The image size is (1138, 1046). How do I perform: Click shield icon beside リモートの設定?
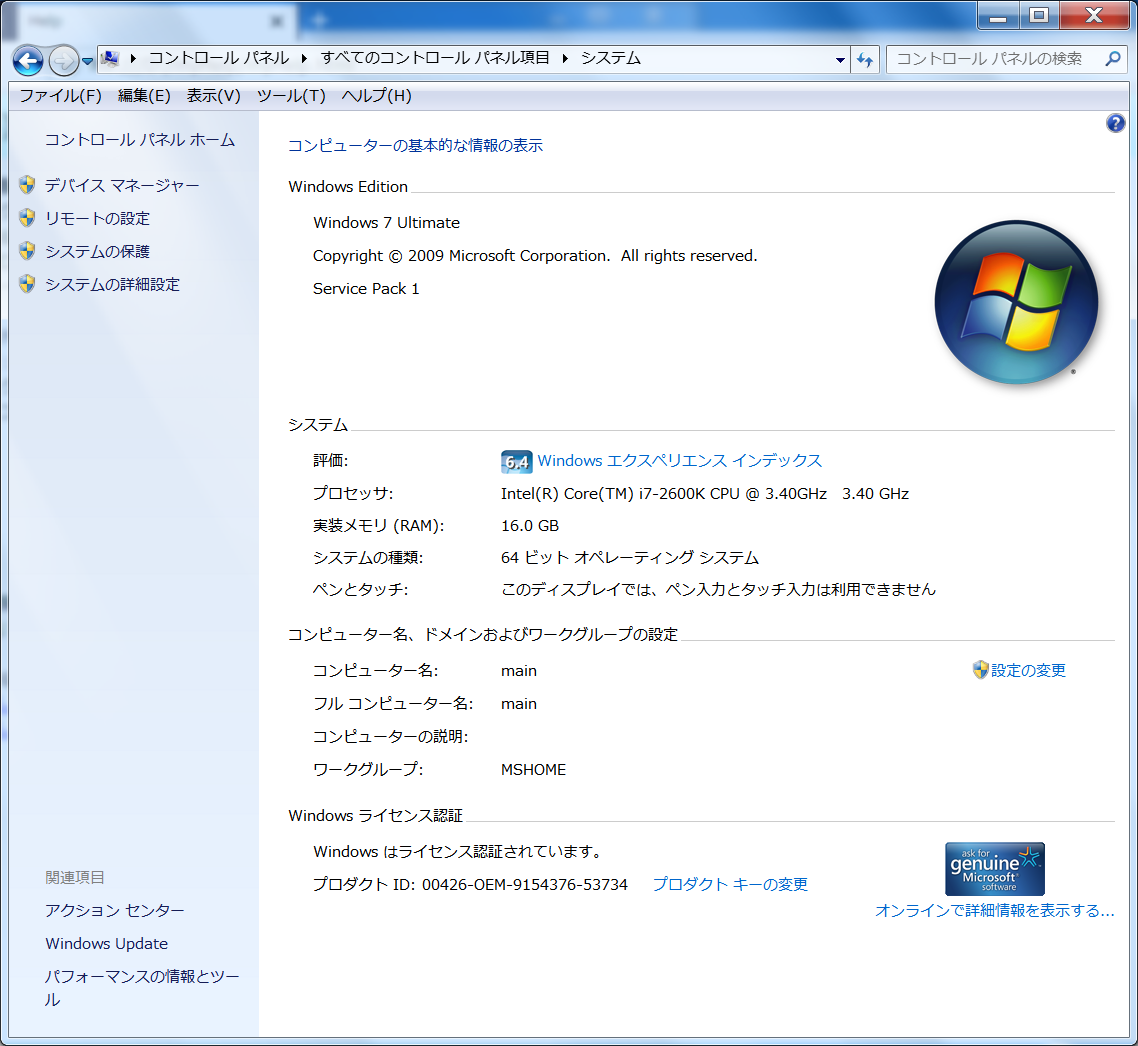point(28,218)
